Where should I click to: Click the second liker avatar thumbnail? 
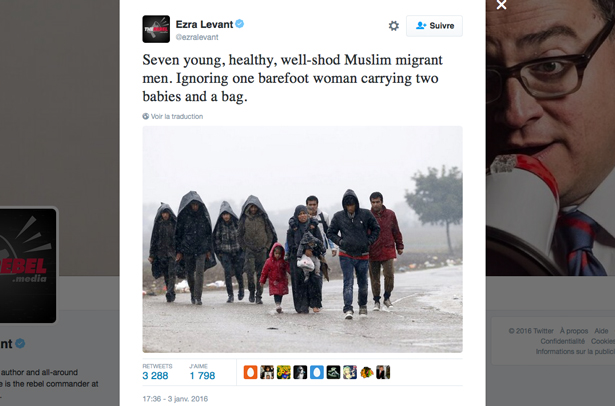click(267, 372)
